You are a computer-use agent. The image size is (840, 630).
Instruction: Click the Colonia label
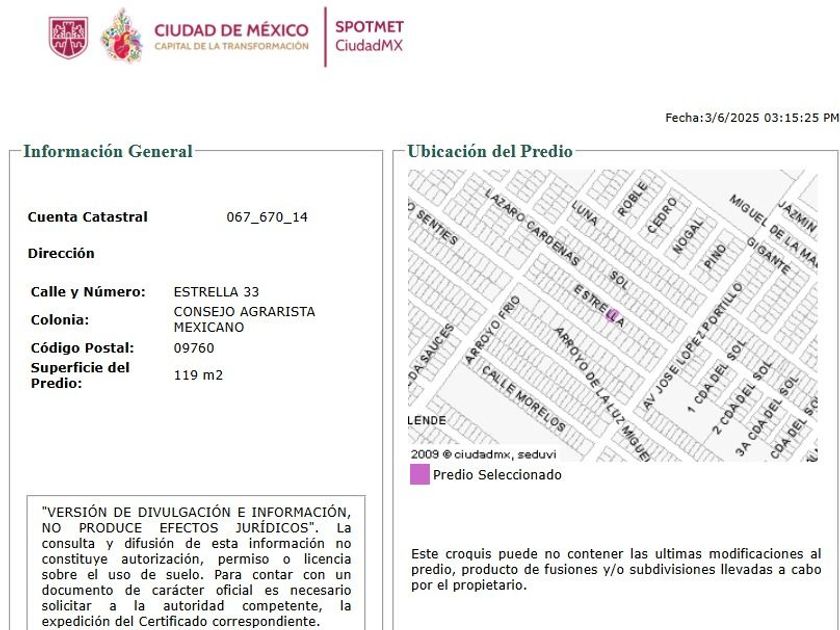pos(60,320)
